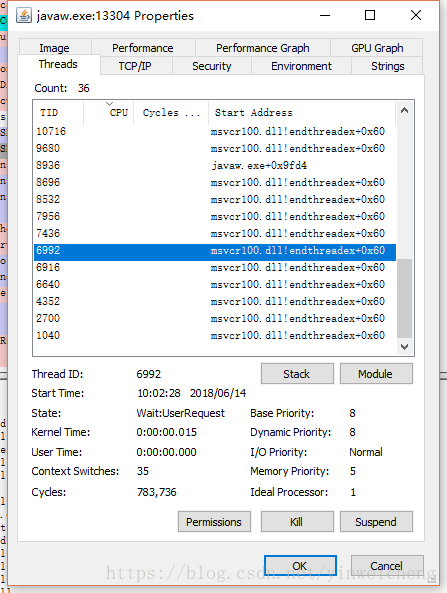Select thread row 4352

coord(215,301)
